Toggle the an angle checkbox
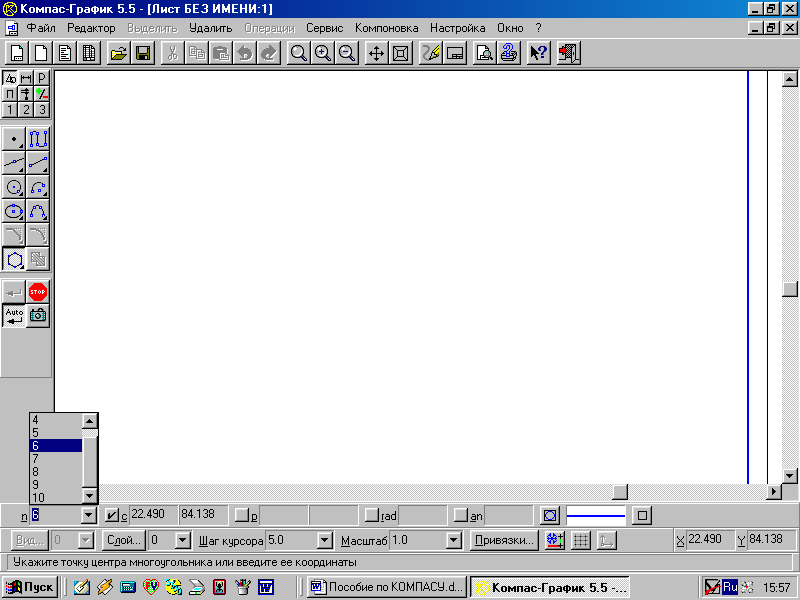The image size is (800, 600). 460,515
